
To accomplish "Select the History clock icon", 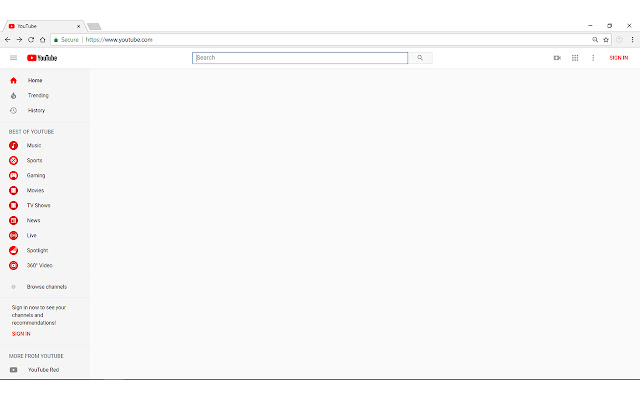I will click(x=13, y=111).
